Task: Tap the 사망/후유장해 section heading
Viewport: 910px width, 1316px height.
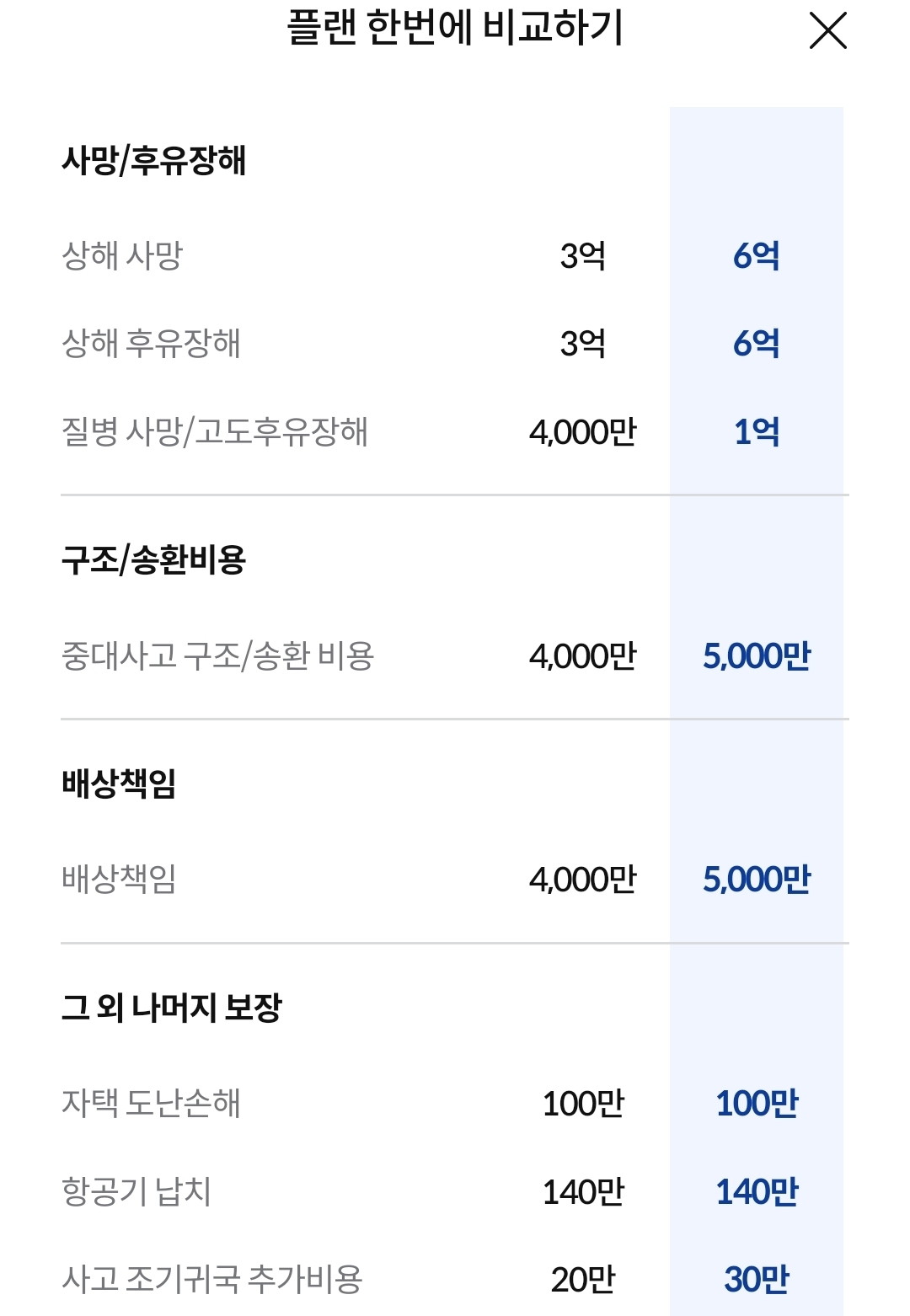Action: point(153,160)
